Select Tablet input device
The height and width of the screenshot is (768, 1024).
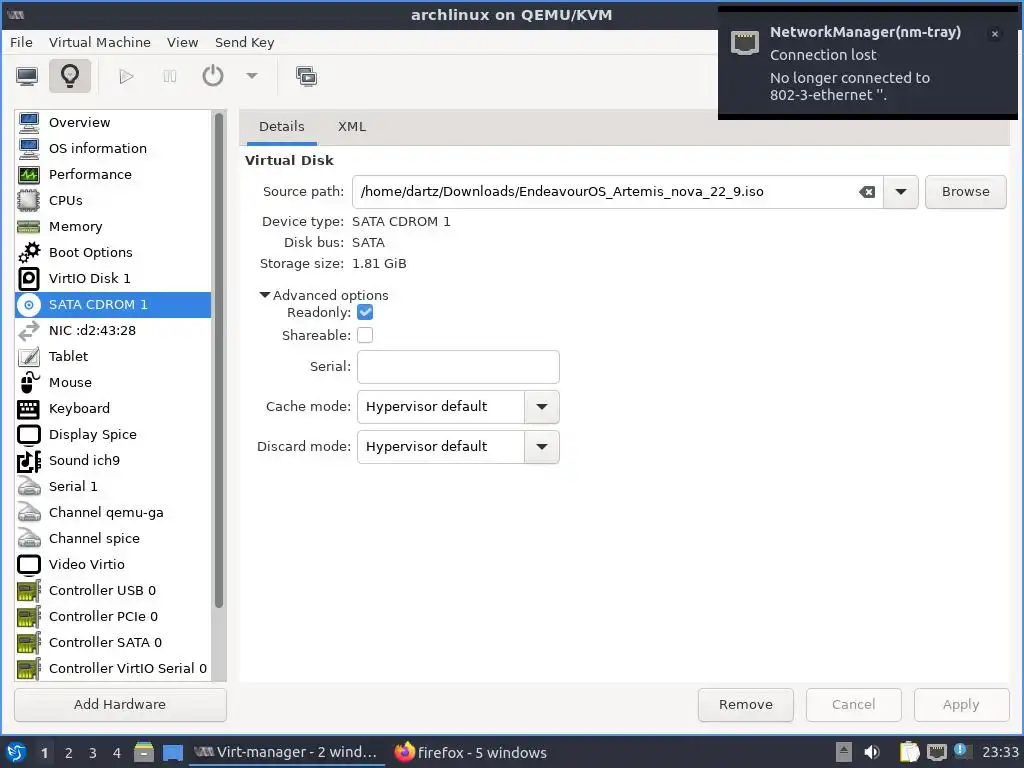coord(113,357)
